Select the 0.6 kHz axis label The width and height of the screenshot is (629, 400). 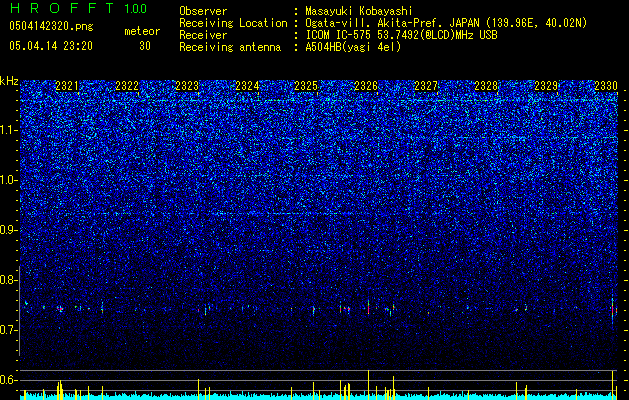(9, 380)
